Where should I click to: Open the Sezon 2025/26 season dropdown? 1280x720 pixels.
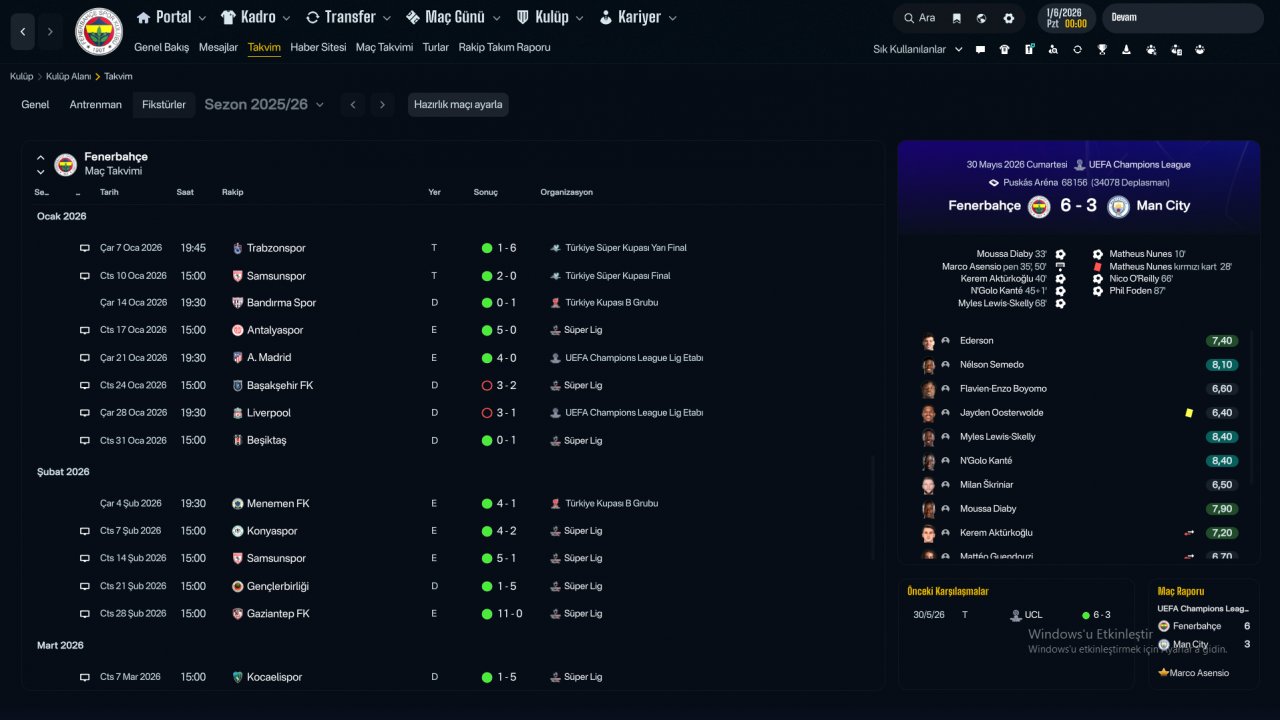coord(264,104)
